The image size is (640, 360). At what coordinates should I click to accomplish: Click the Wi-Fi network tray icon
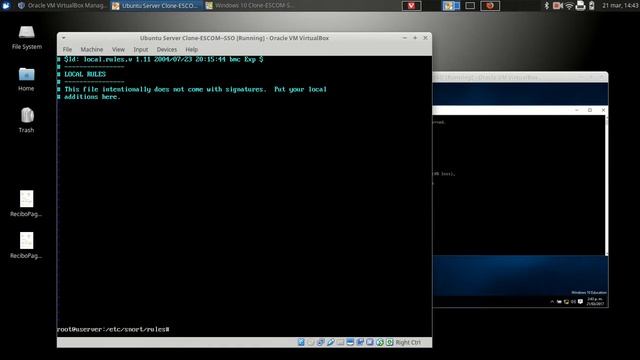point(569,5)
